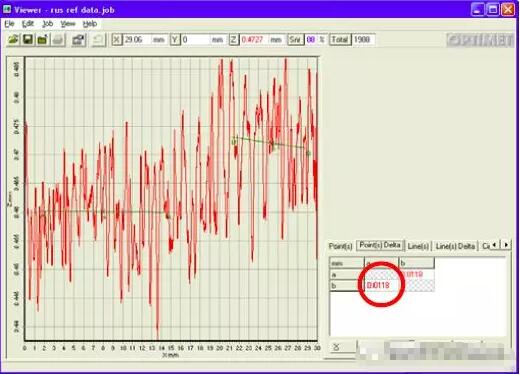Click the properties icon in toolbar
This screenshot has height=374, width=520.
(x=79, y=40)
